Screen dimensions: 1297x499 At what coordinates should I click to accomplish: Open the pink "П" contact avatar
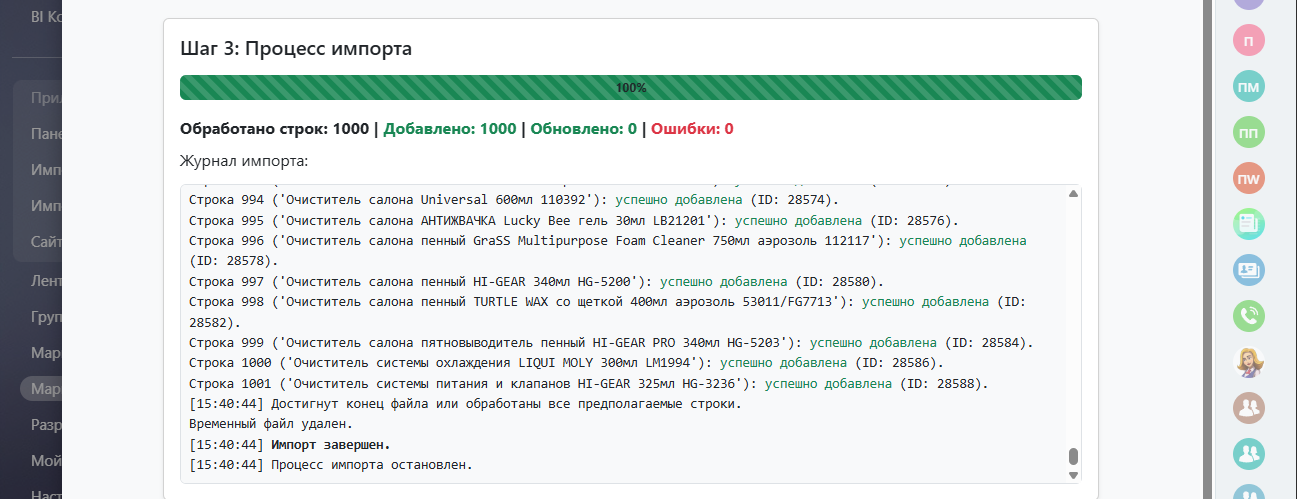(1249, 40)
